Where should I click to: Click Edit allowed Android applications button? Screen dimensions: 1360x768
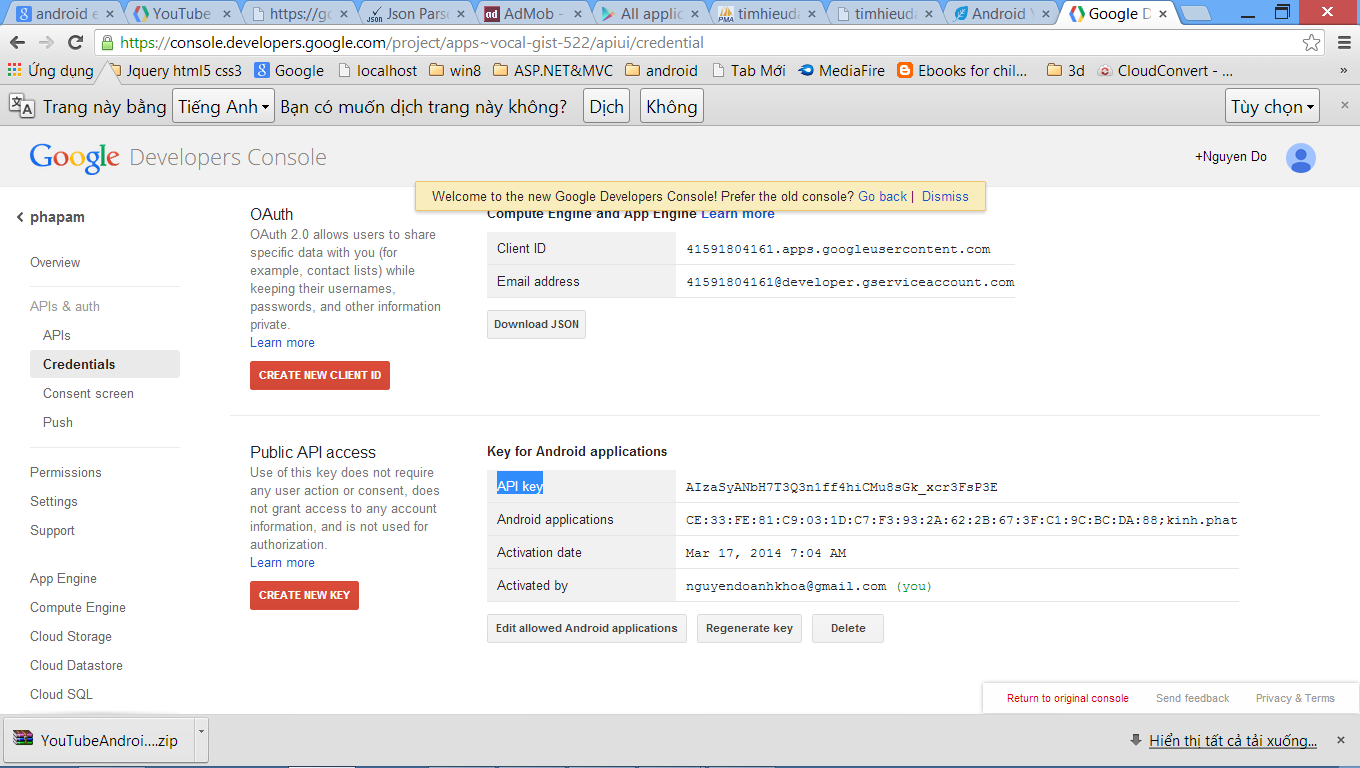(587, 628)
